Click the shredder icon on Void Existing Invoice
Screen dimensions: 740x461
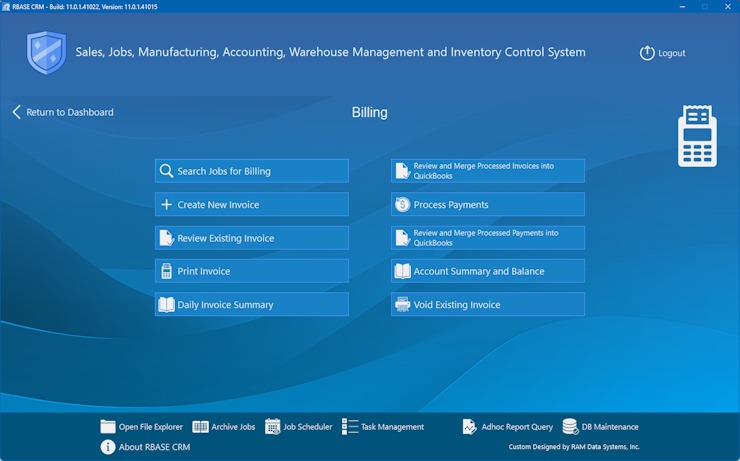(x=403, y=304)
